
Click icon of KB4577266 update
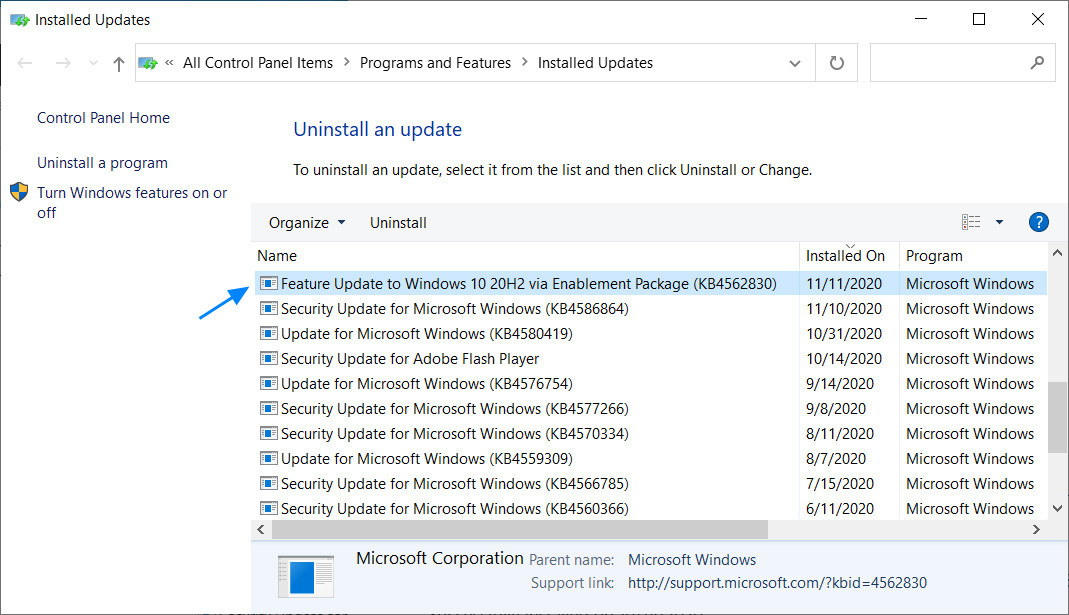pyautogui.click(x=269, y=409)
